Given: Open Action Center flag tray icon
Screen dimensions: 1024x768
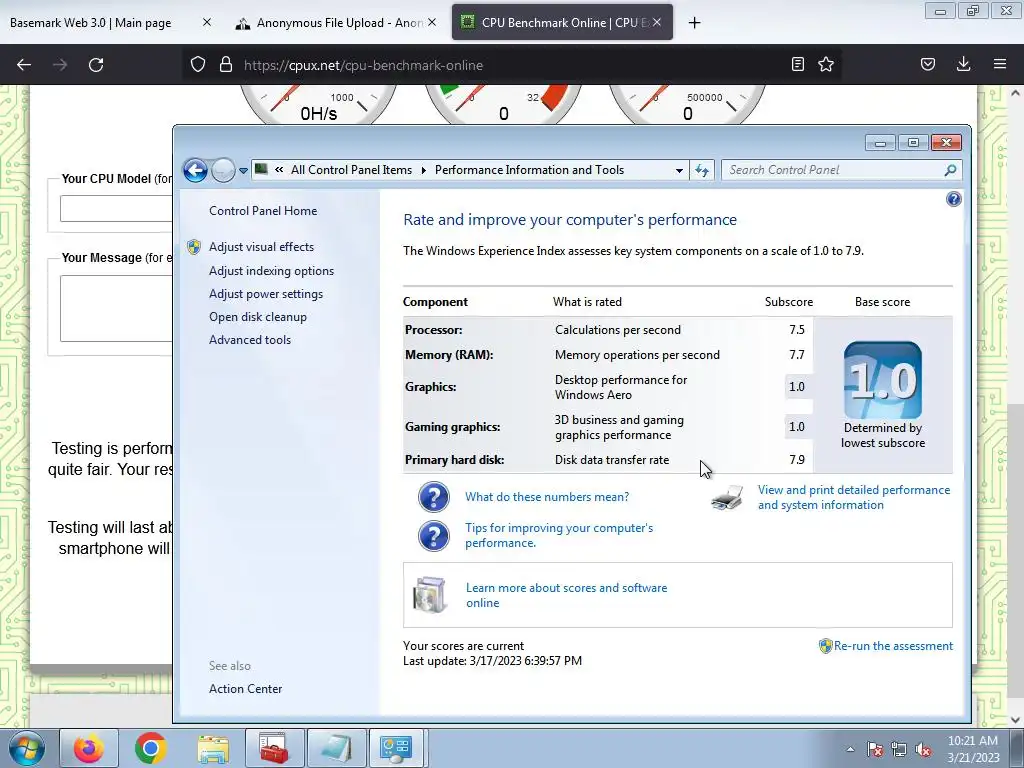Looking at the screenshot, I should pyautogui.click(x=875, y=749).
